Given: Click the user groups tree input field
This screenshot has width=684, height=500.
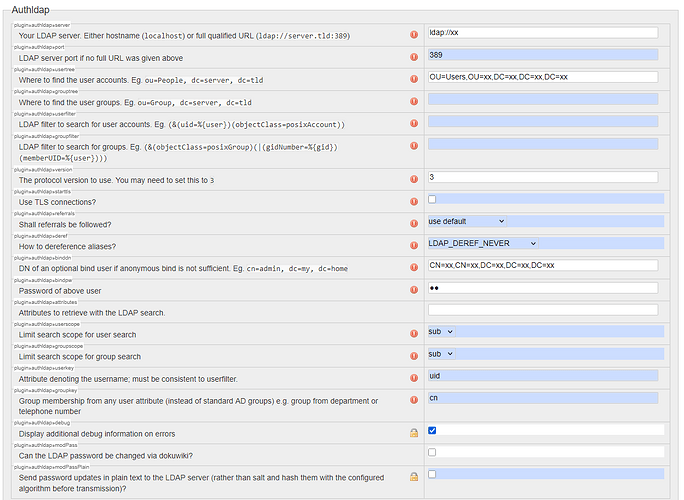Looking at the screenshot, I should click(542, 99).
